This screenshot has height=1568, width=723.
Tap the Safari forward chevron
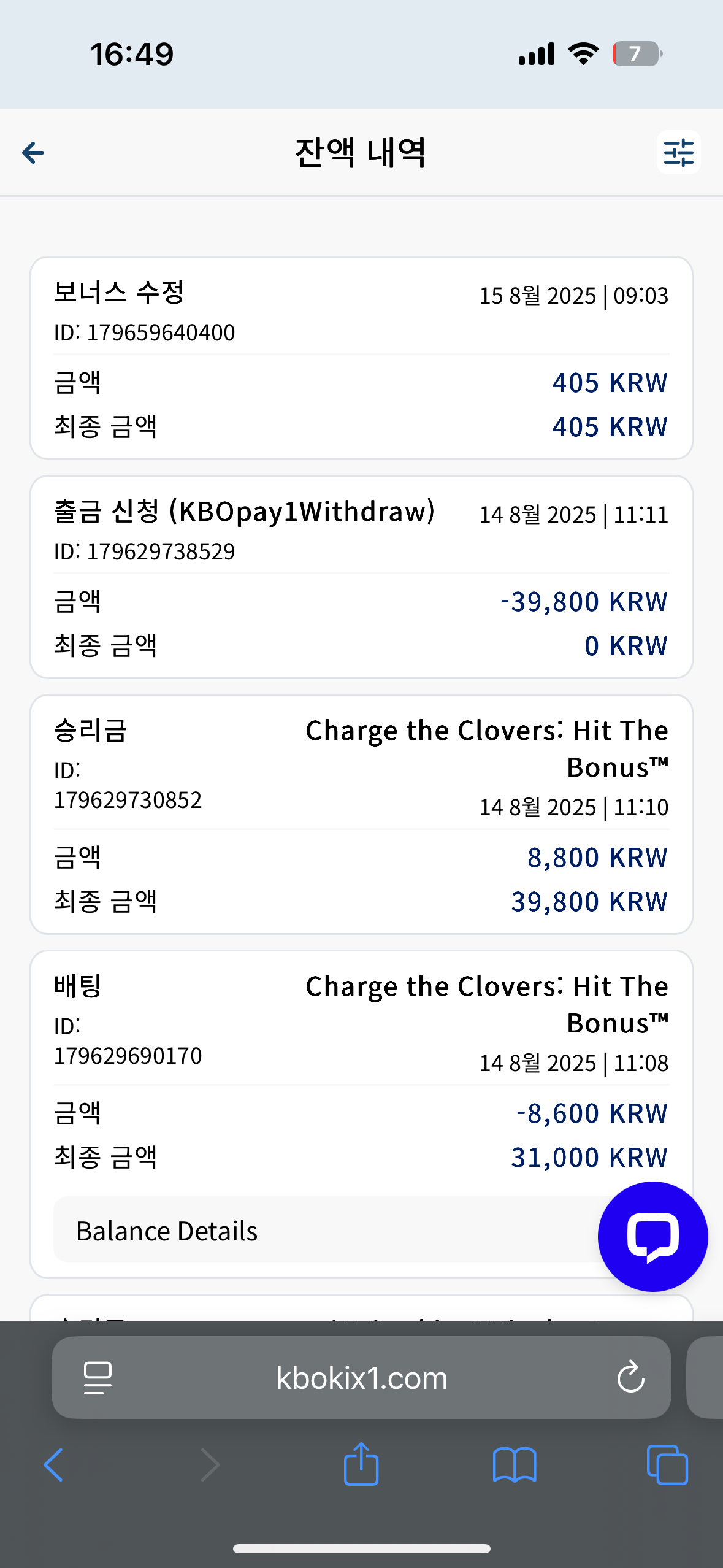coord(210,1465)
